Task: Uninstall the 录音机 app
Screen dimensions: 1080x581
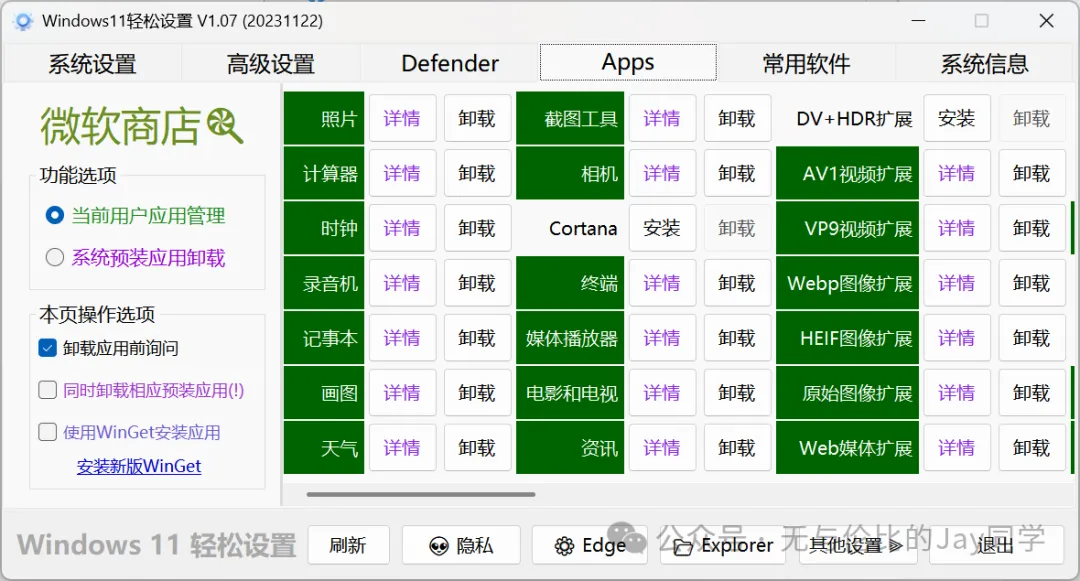Action: [477, 283]
